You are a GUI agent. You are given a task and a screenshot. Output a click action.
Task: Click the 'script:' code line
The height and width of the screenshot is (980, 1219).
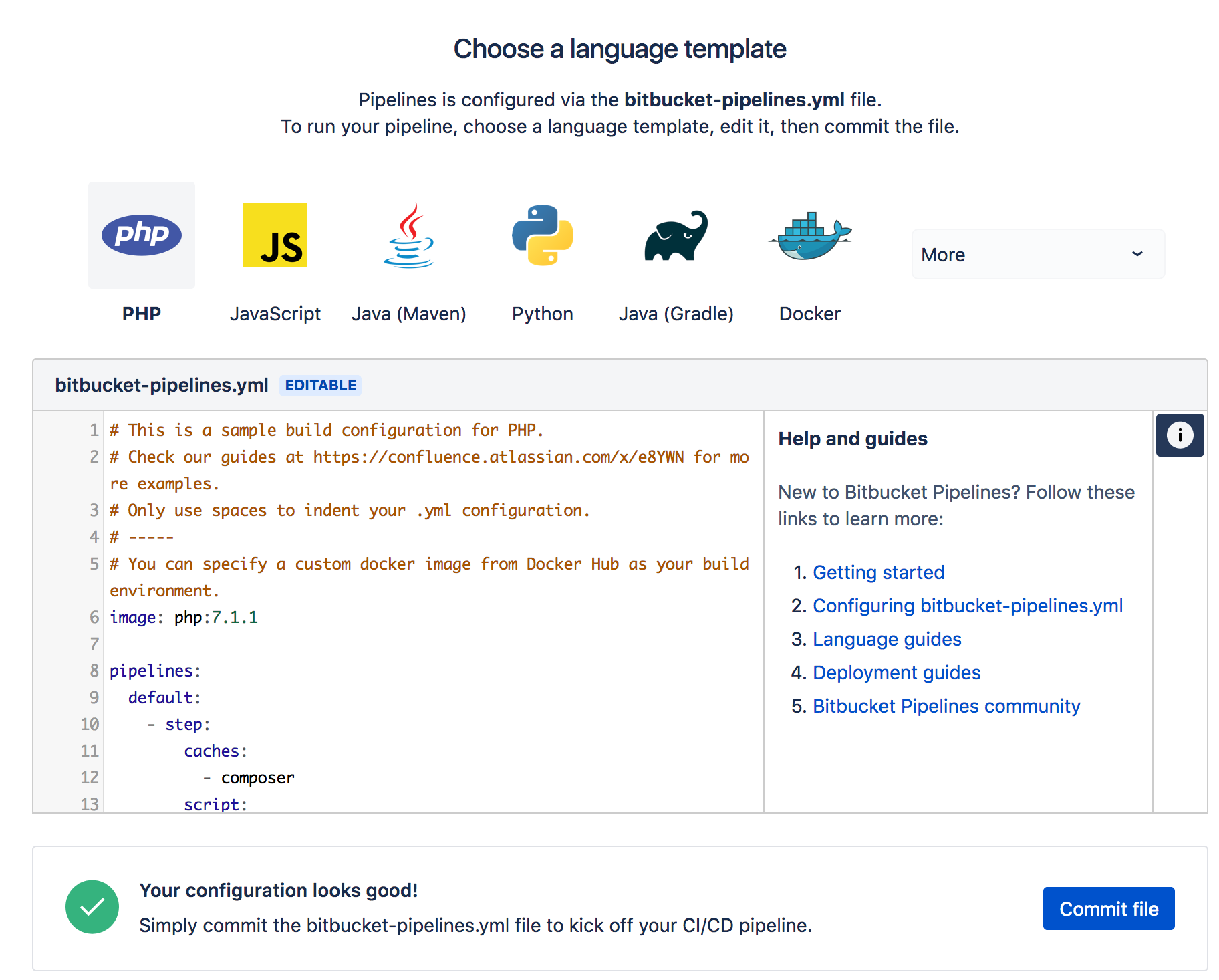click(x=216, y=804)
